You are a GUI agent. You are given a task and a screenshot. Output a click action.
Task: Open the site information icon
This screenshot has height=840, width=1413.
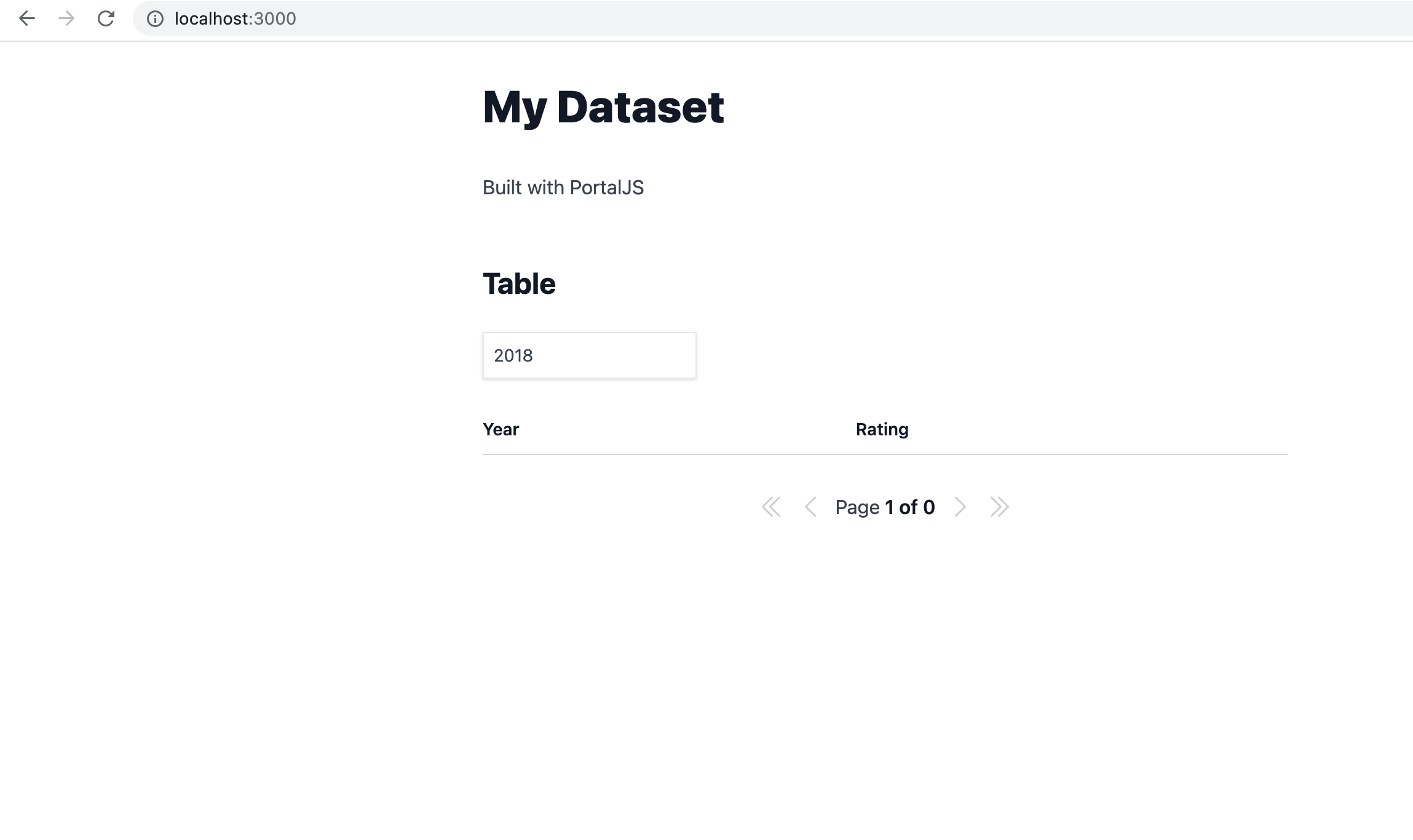155,18
